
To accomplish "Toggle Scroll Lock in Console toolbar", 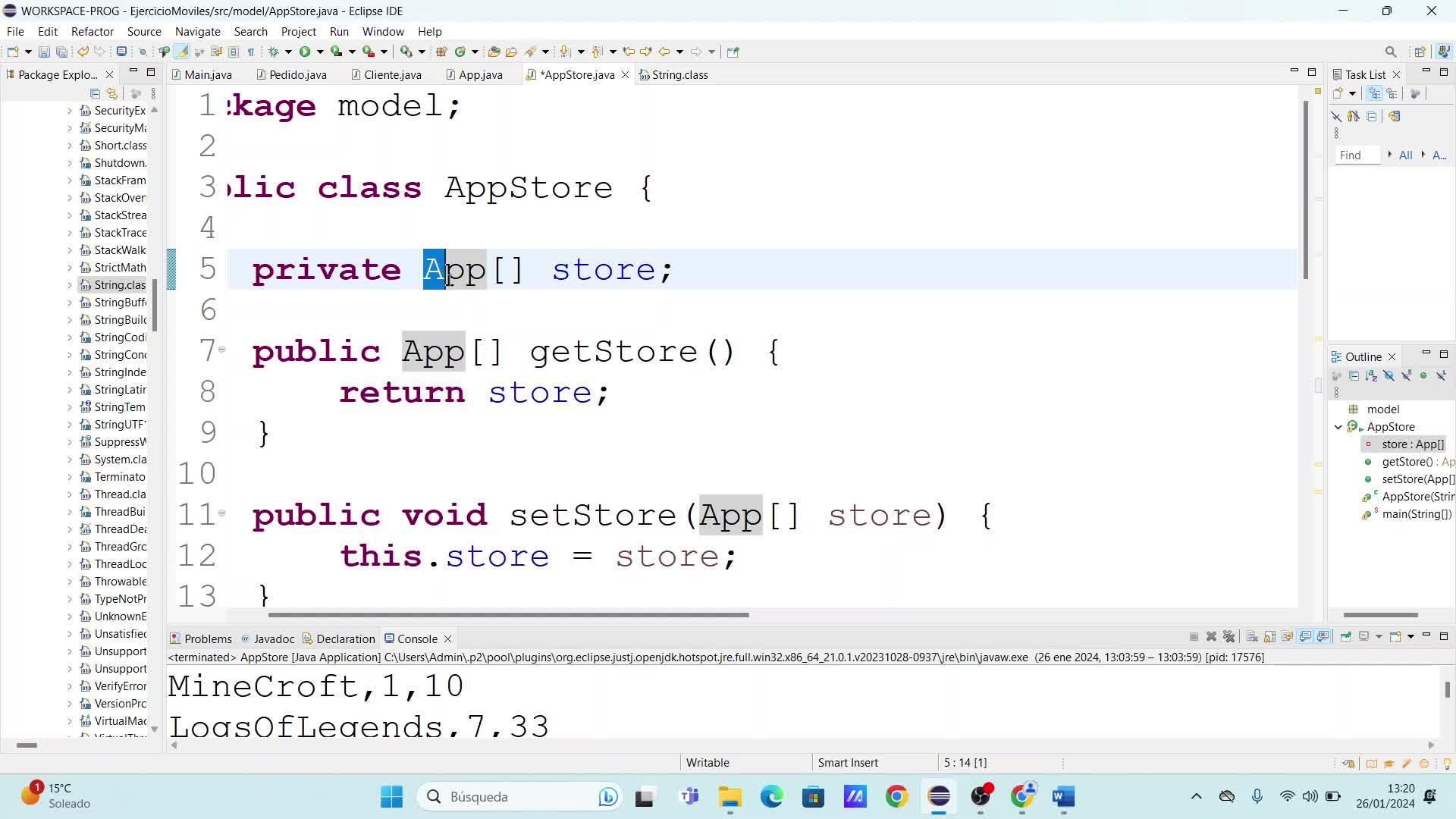I will coord(1269,637).
